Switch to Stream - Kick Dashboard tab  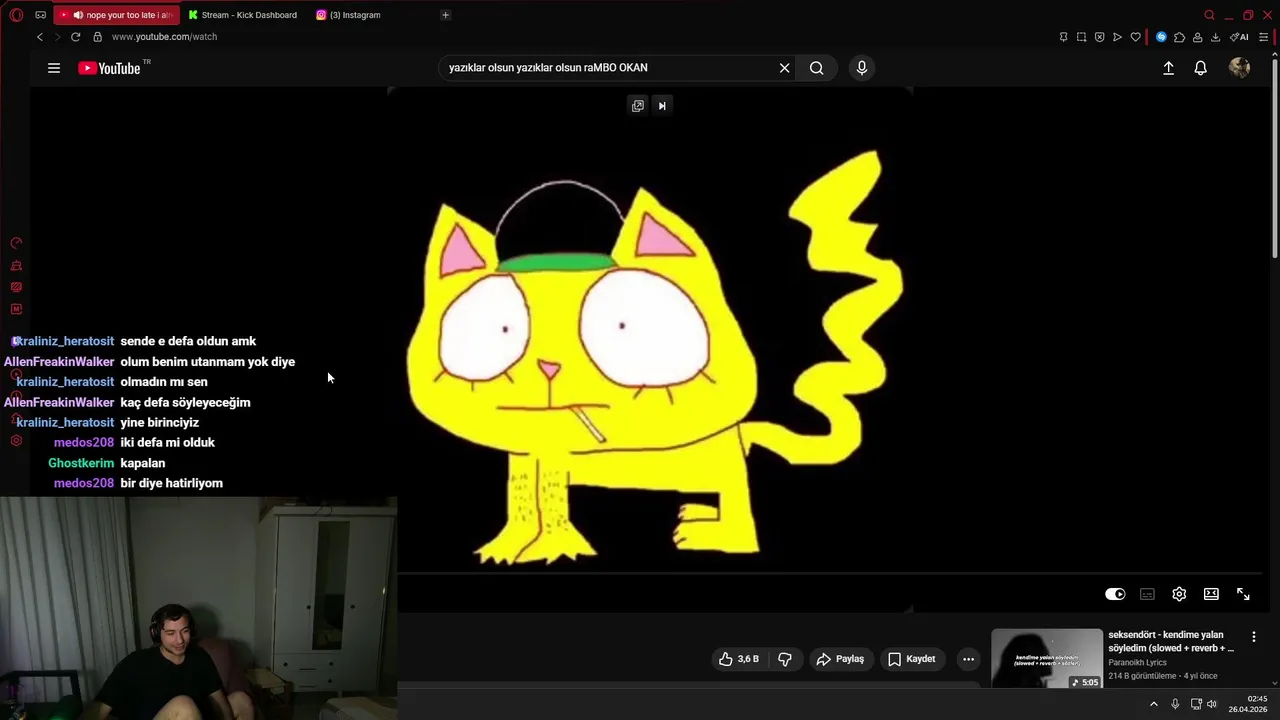tap(243, 15)
